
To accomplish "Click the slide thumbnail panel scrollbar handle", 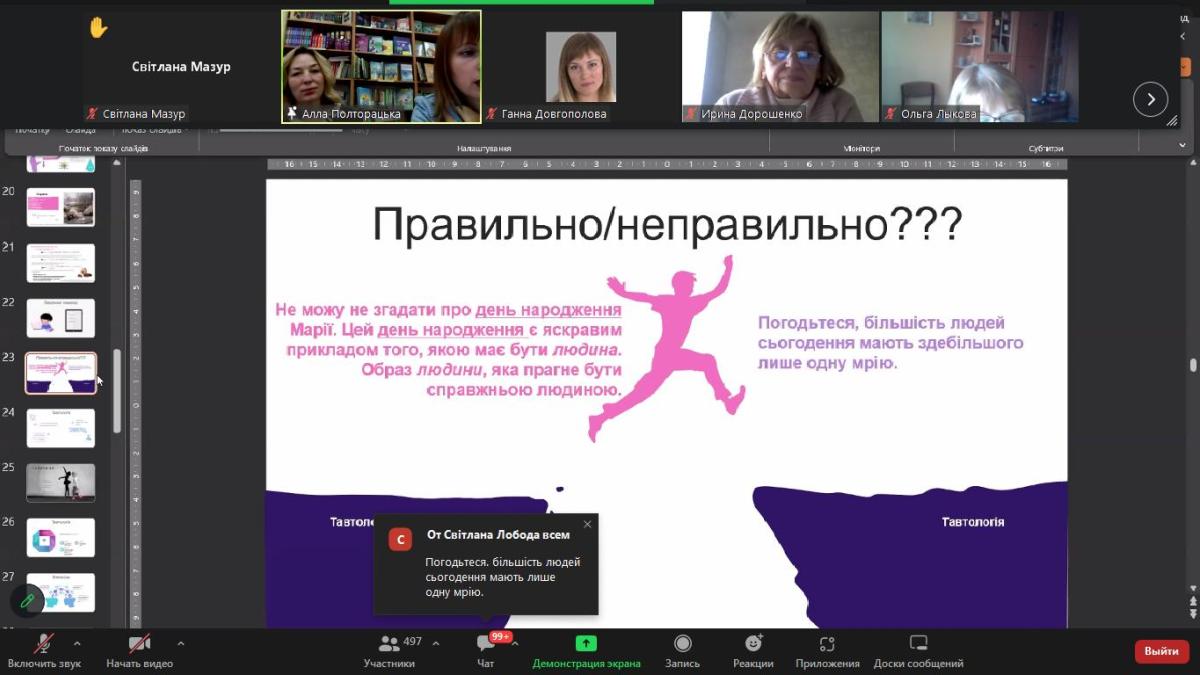I will (117, 390).
